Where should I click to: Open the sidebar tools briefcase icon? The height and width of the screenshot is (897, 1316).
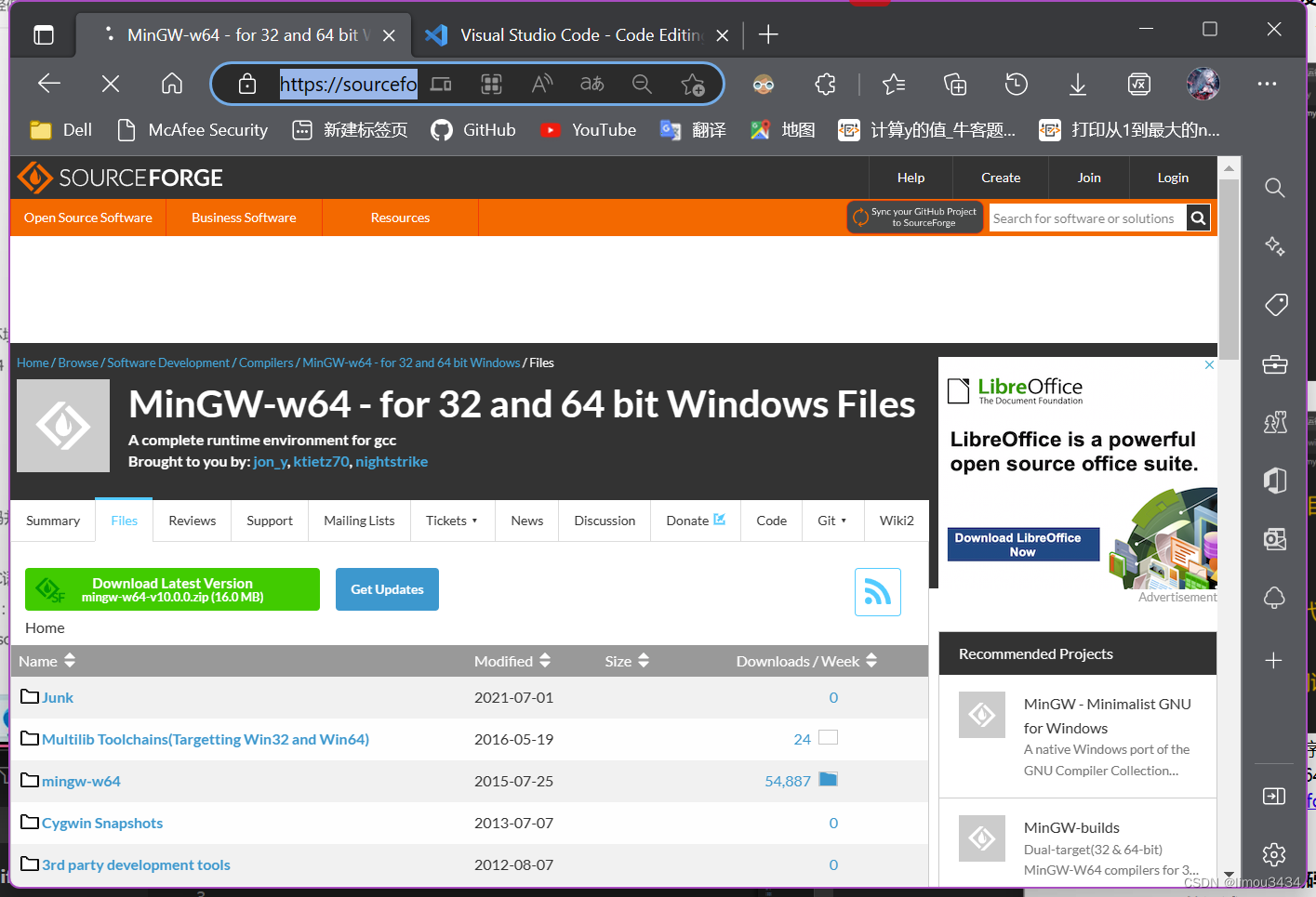tap(1275, 364)
